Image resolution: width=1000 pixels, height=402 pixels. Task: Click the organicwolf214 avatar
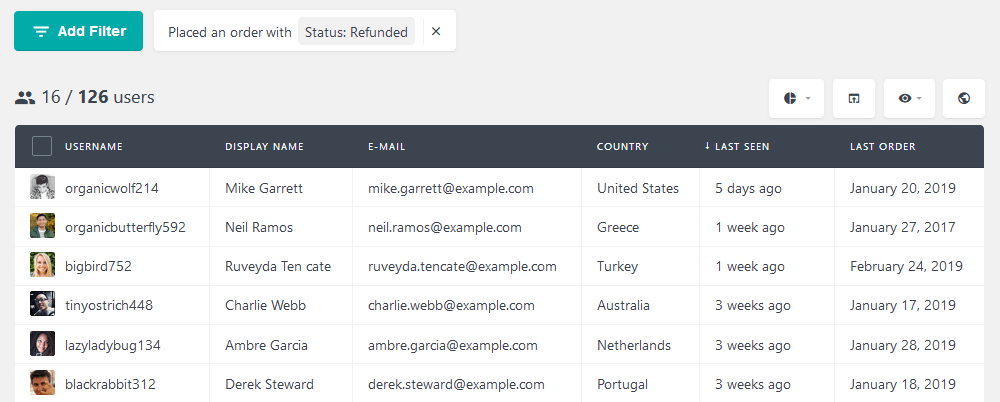pyautogui.click(x=42, y=188)
